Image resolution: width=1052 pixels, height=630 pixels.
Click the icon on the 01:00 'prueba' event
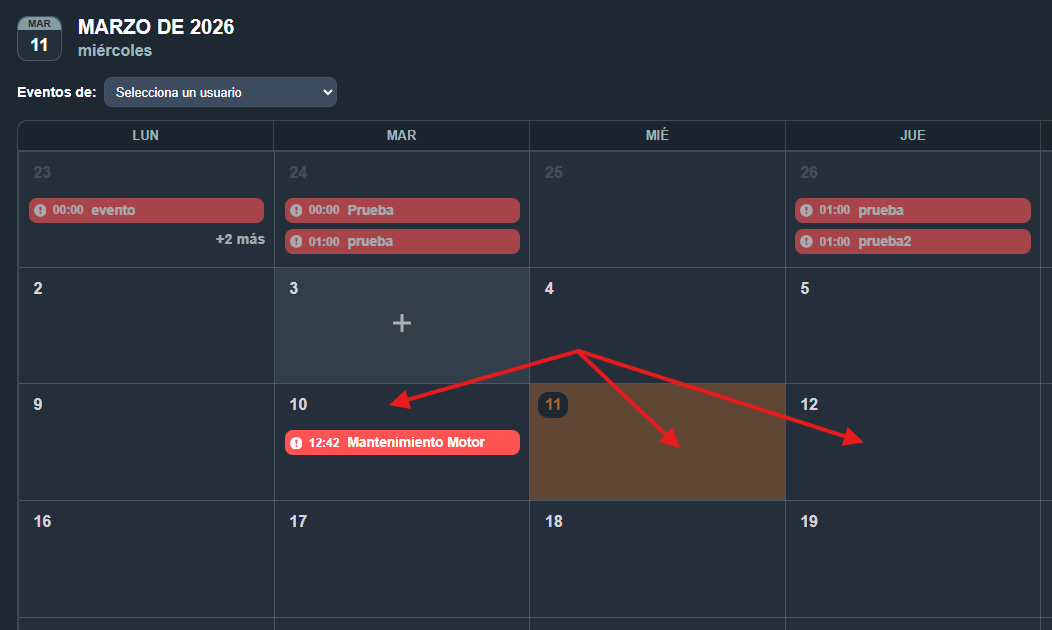296,241
